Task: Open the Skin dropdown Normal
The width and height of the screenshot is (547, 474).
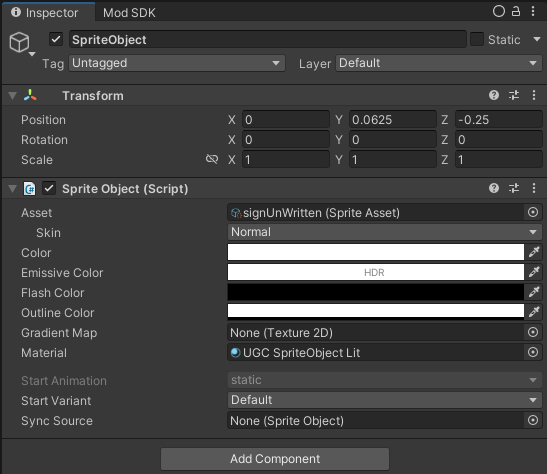Action: pos(385,232)
